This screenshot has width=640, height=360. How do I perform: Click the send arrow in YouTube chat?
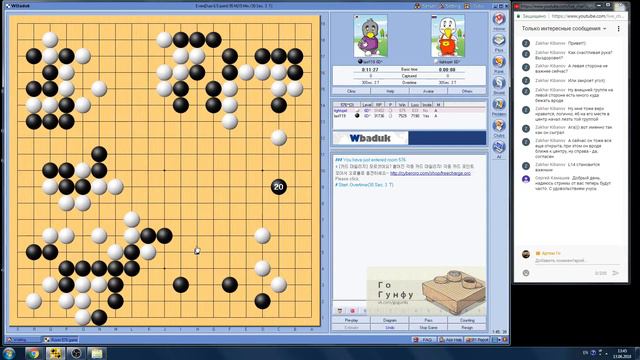[x=616, y=273]
